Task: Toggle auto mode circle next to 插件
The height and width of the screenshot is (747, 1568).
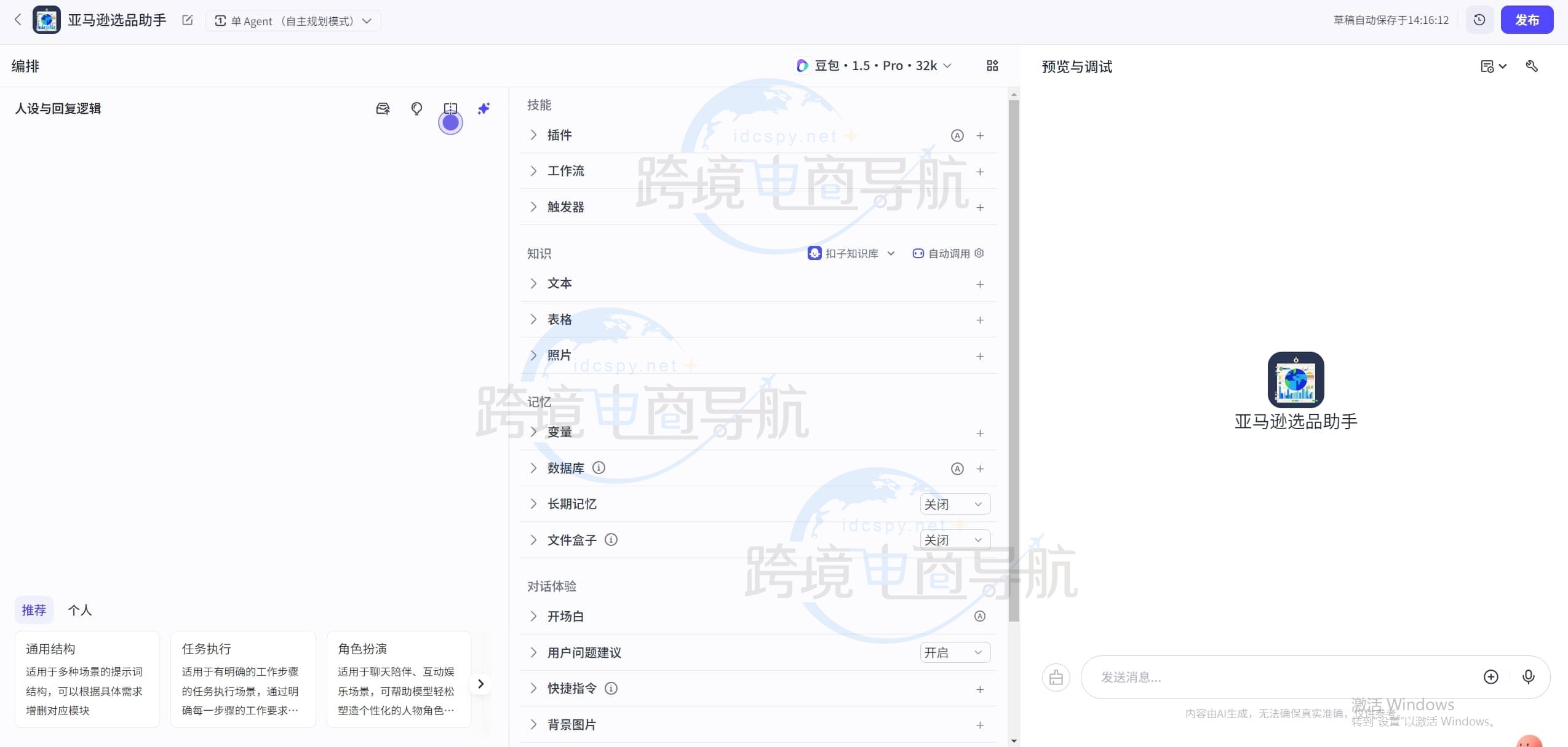Action: click(x=957, y=135)
